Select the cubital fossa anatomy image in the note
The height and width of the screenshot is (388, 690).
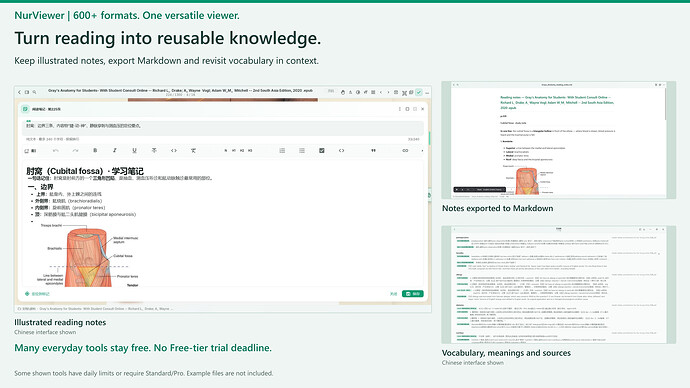coord(88,256)
